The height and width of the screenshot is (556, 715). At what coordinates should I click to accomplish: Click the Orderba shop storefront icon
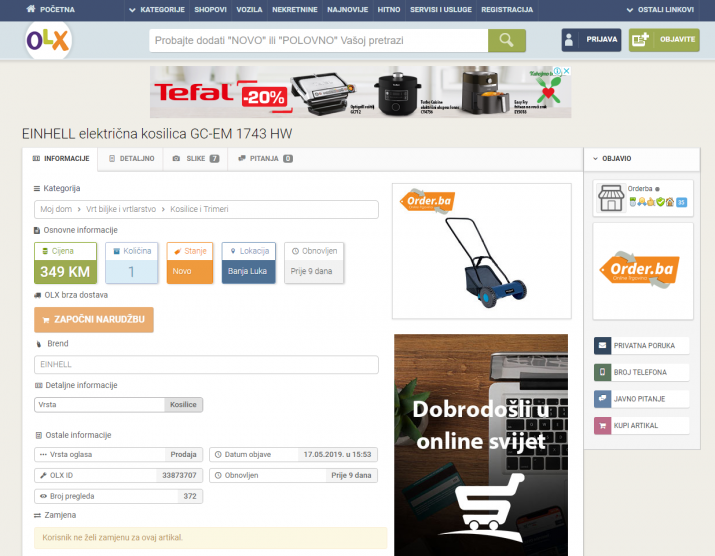pyautogui.click(x=610, y=199)
